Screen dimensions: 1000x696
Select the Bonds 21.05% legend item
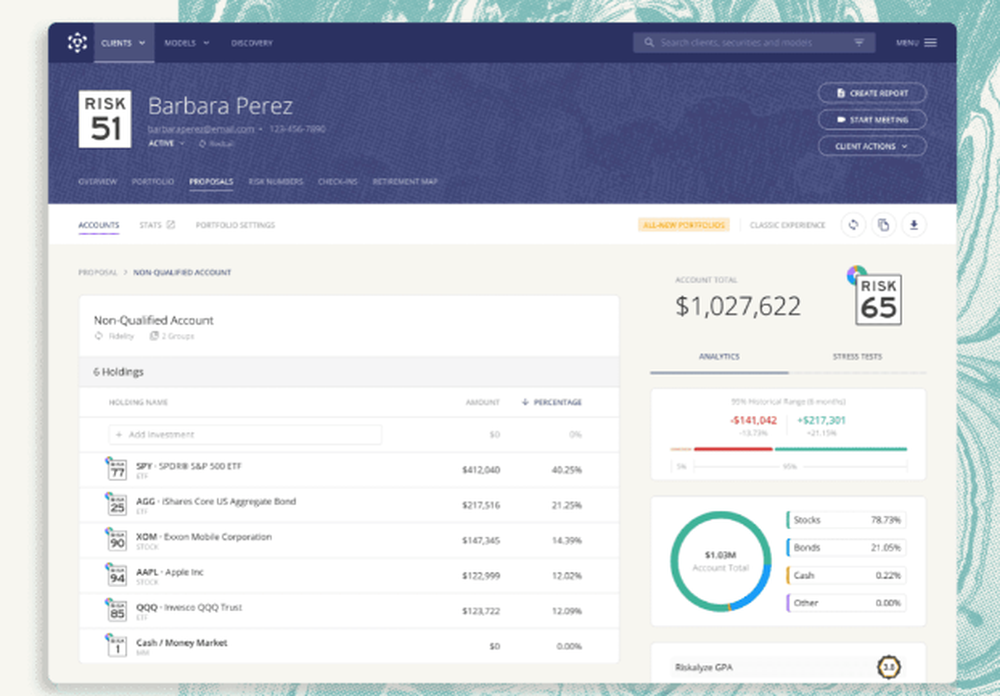[x=846, y=547]
